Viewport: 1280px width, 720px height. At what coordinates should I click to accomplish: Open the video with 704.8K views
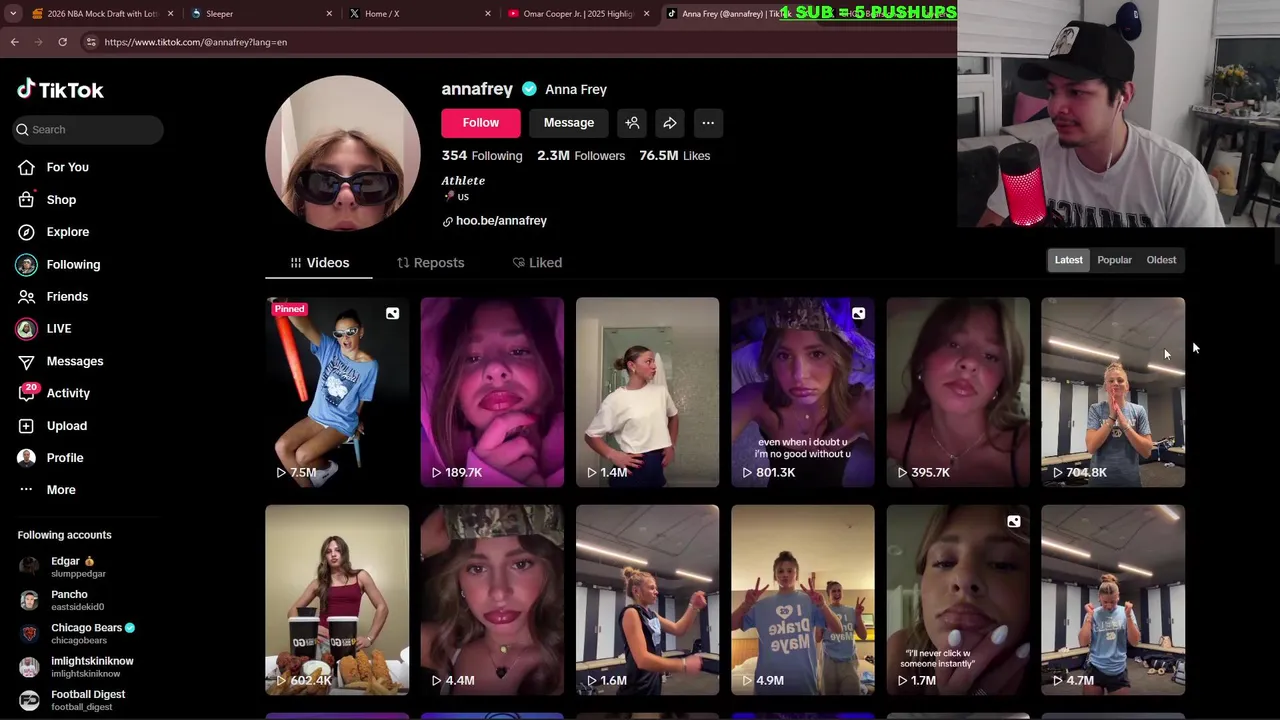pos(1113,392)
